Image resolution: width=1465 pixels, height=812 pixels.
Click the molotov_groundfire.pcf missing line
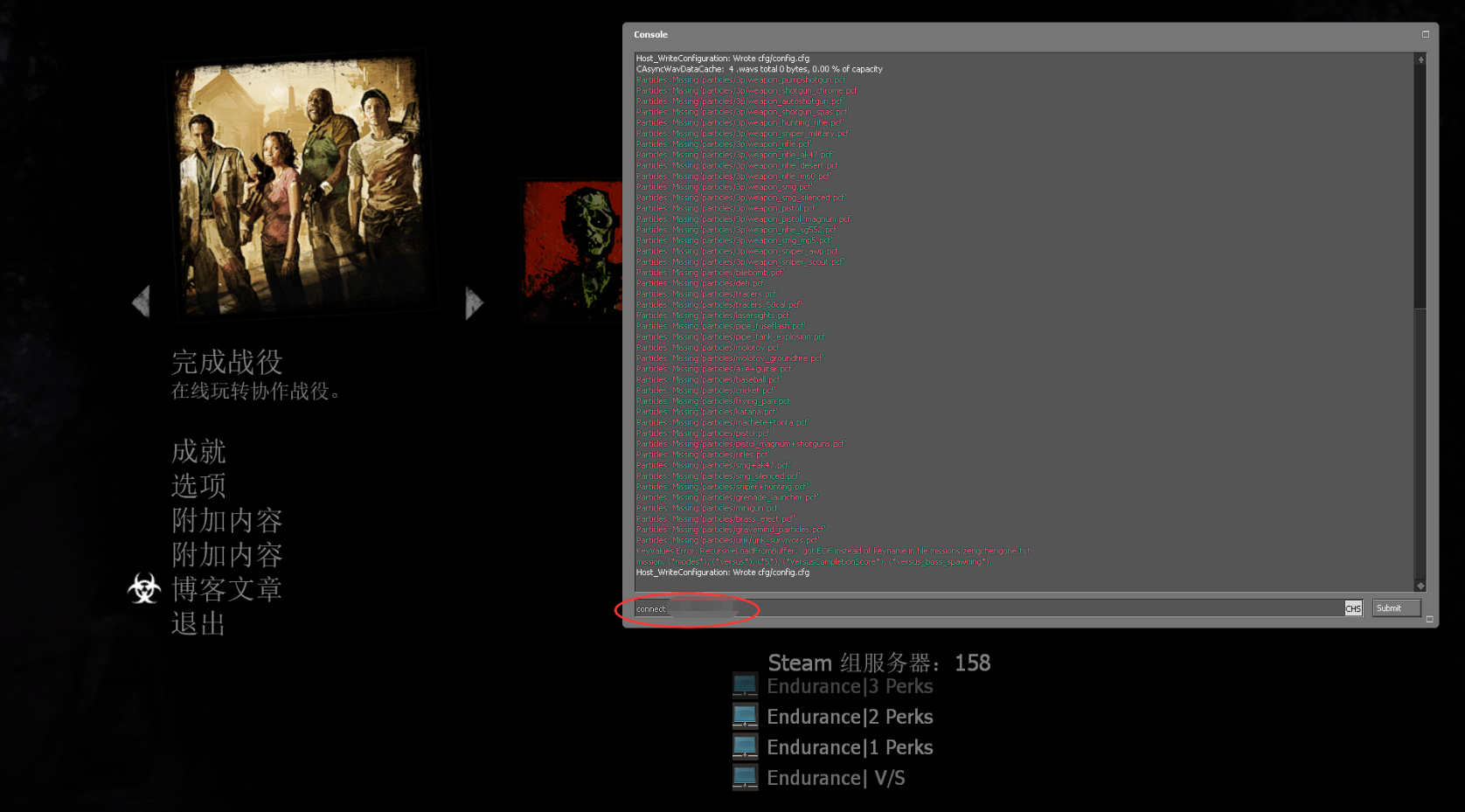730,358
